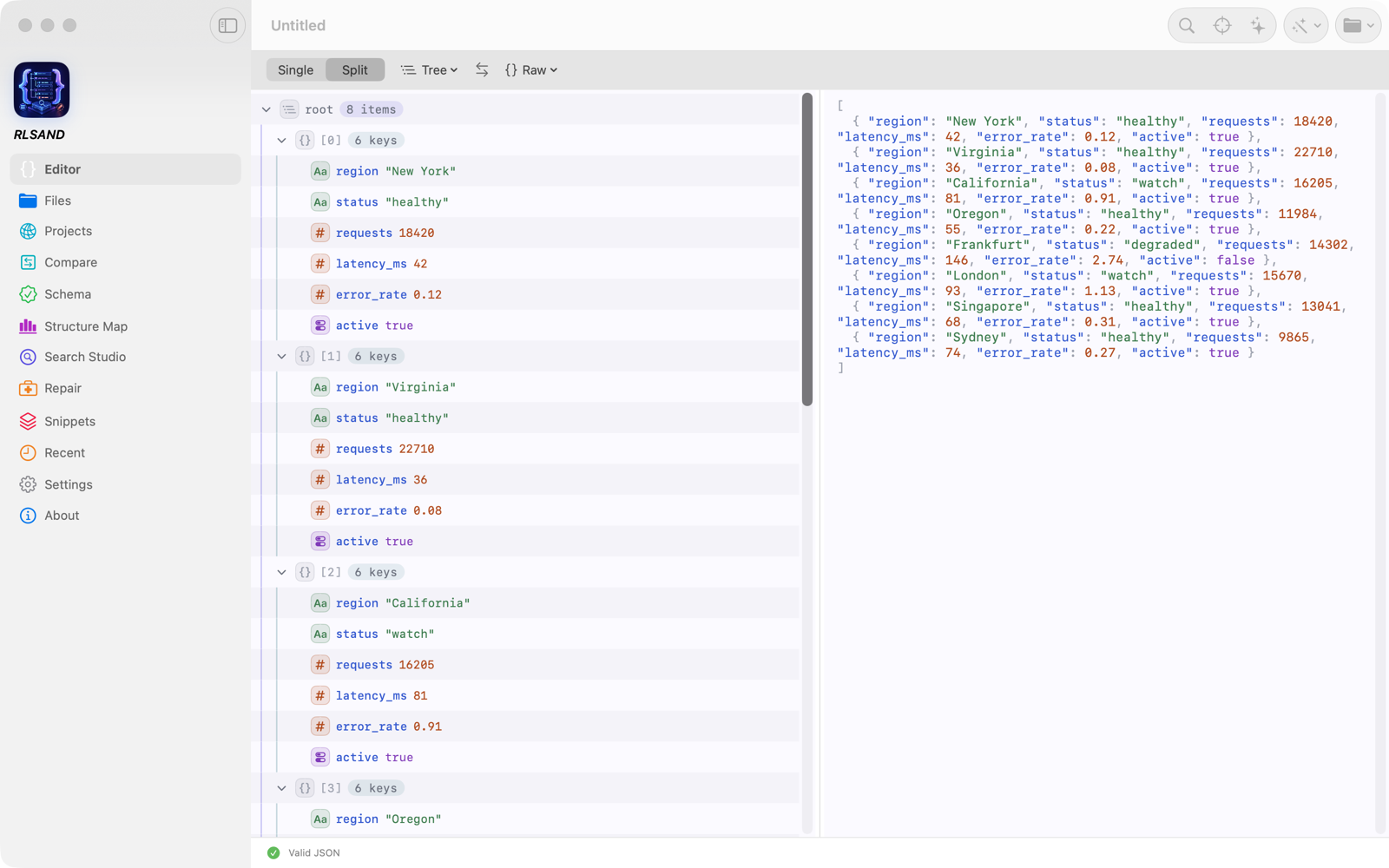Click the Untitled document title
This screenshot has width=1389, height=868.
click(x=298, y=26)
